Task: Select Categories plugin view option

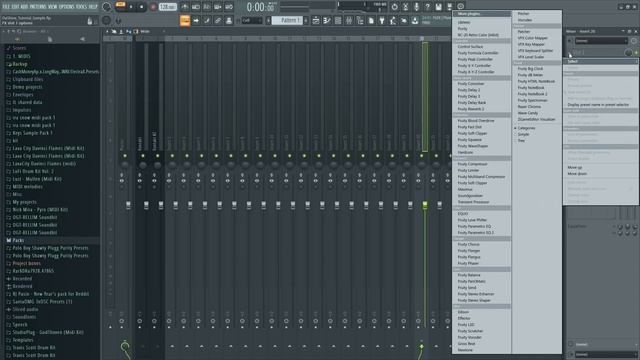Action: click(x=526, y=128)
